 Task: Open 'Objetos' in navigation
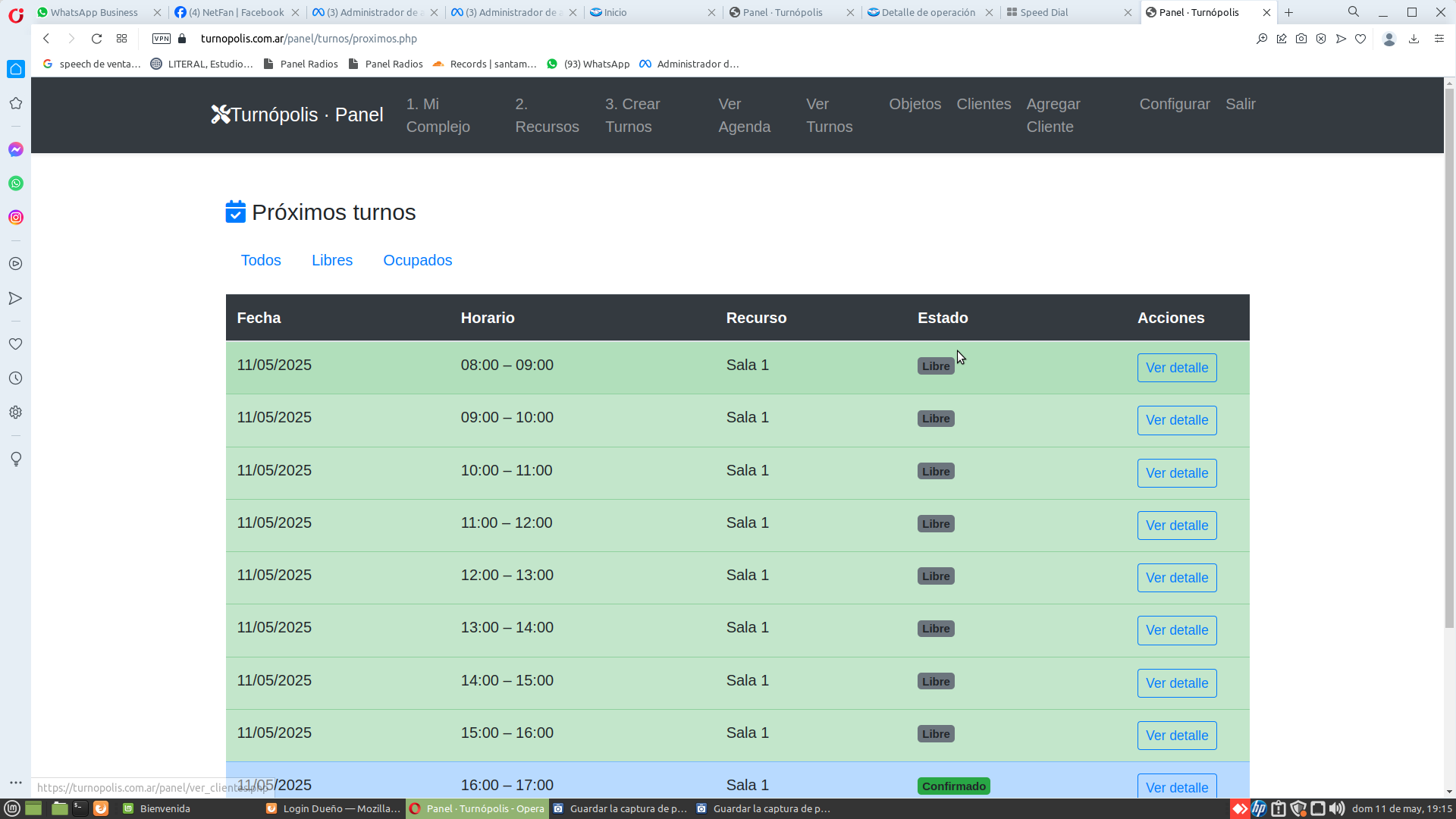(x=915, y=104)
